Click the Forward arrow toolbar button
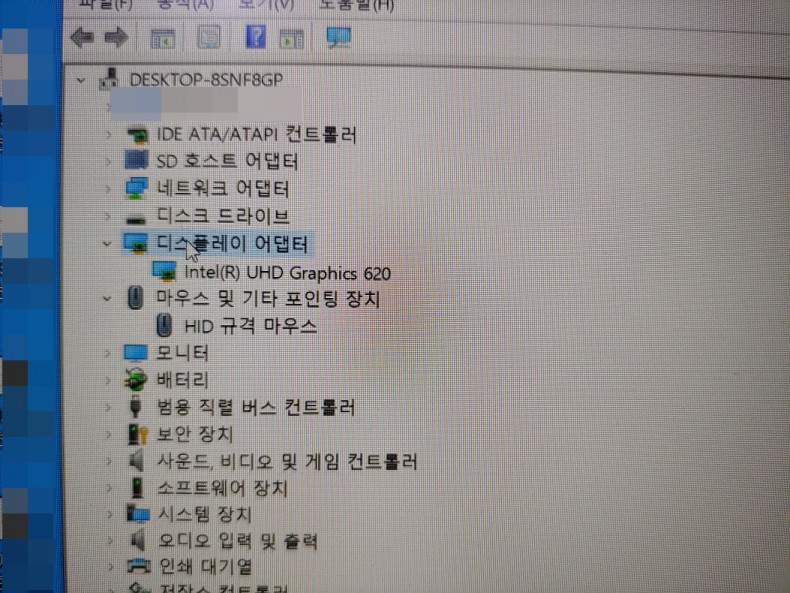790x593 pixels. click(116, 38)
